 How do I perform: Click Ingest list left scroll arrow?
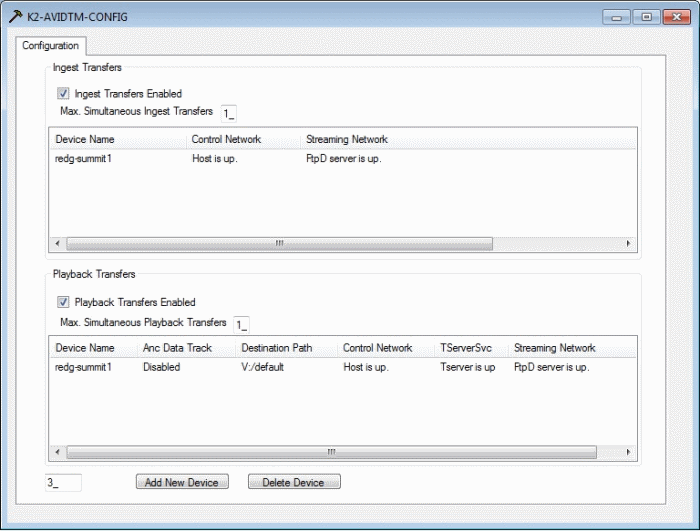pos(57,244)
